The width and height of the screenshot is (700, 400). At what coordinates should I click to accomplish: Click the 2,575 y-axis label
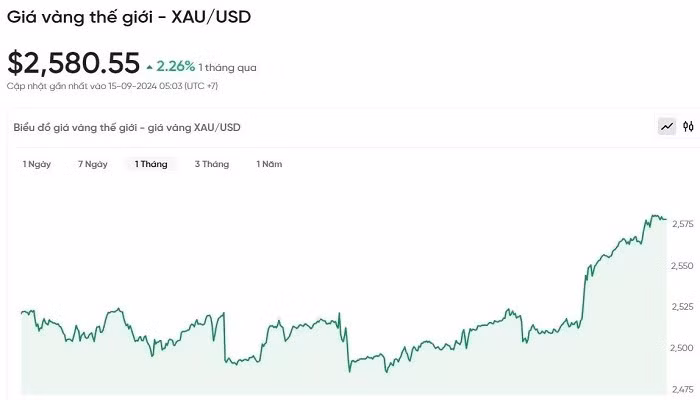[683, 224]
